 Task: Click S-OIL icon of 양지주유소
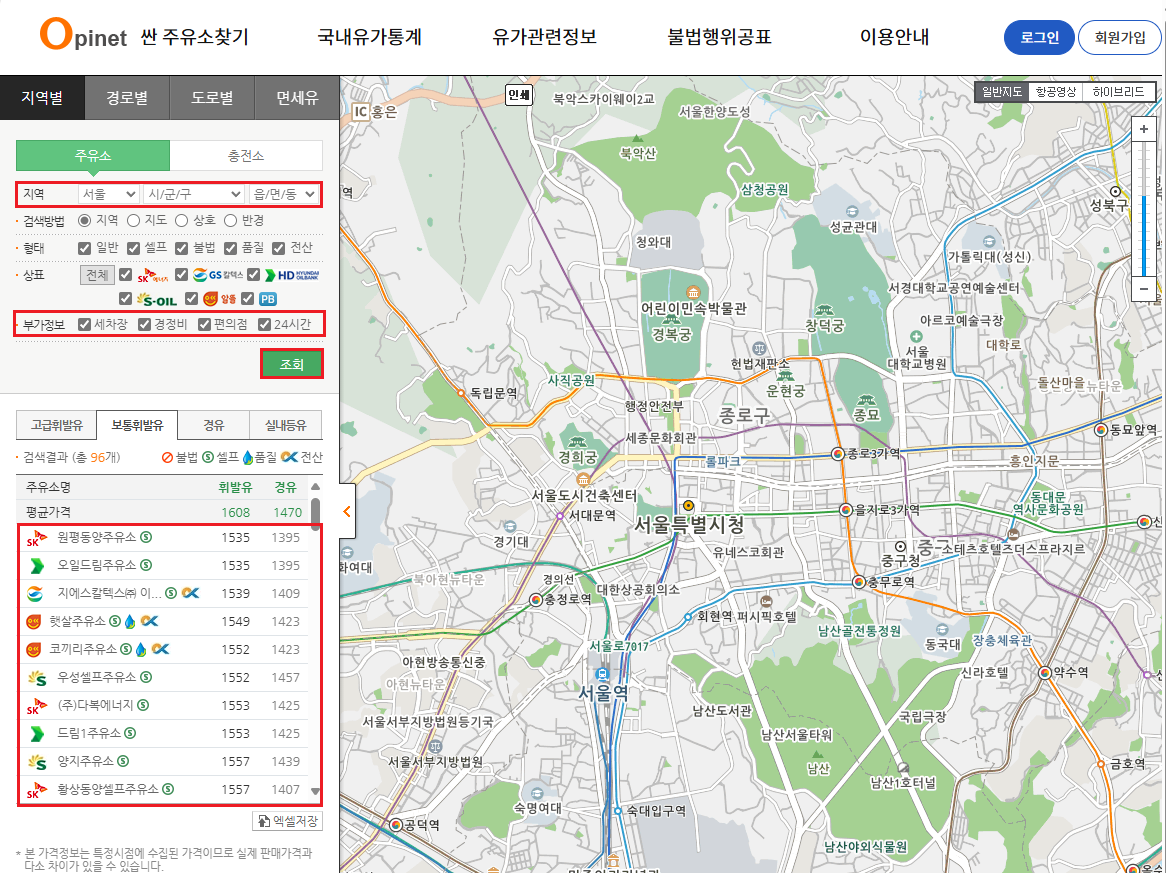(x=36, y=761)
